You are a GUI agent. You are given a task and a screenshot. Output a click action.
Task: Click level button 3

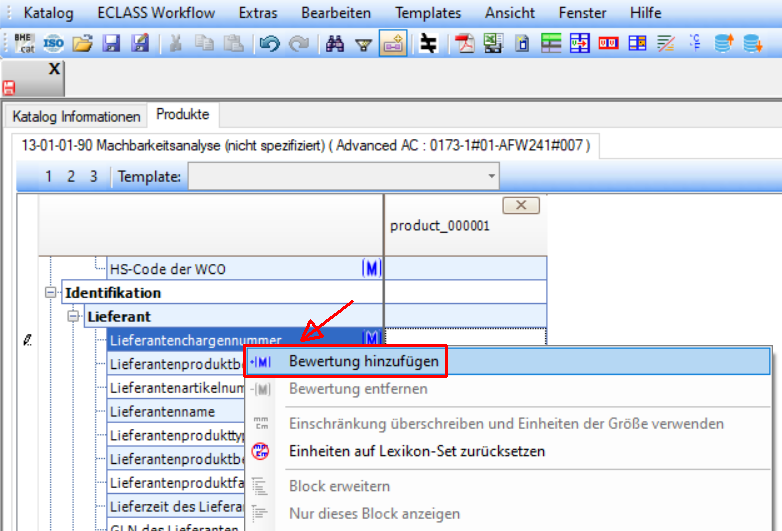[93, 177]
